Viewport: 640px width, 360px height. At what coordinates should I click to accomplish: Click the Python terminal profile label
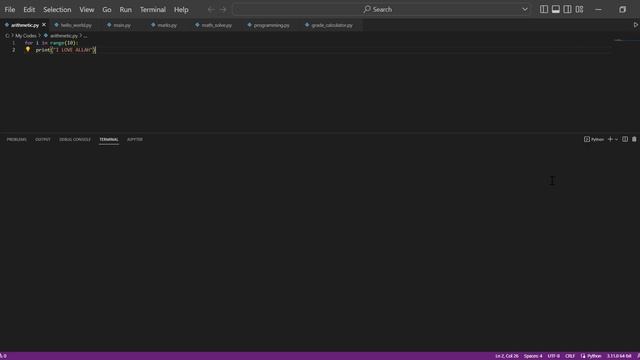pyautogui.click(x=594, y=140)
